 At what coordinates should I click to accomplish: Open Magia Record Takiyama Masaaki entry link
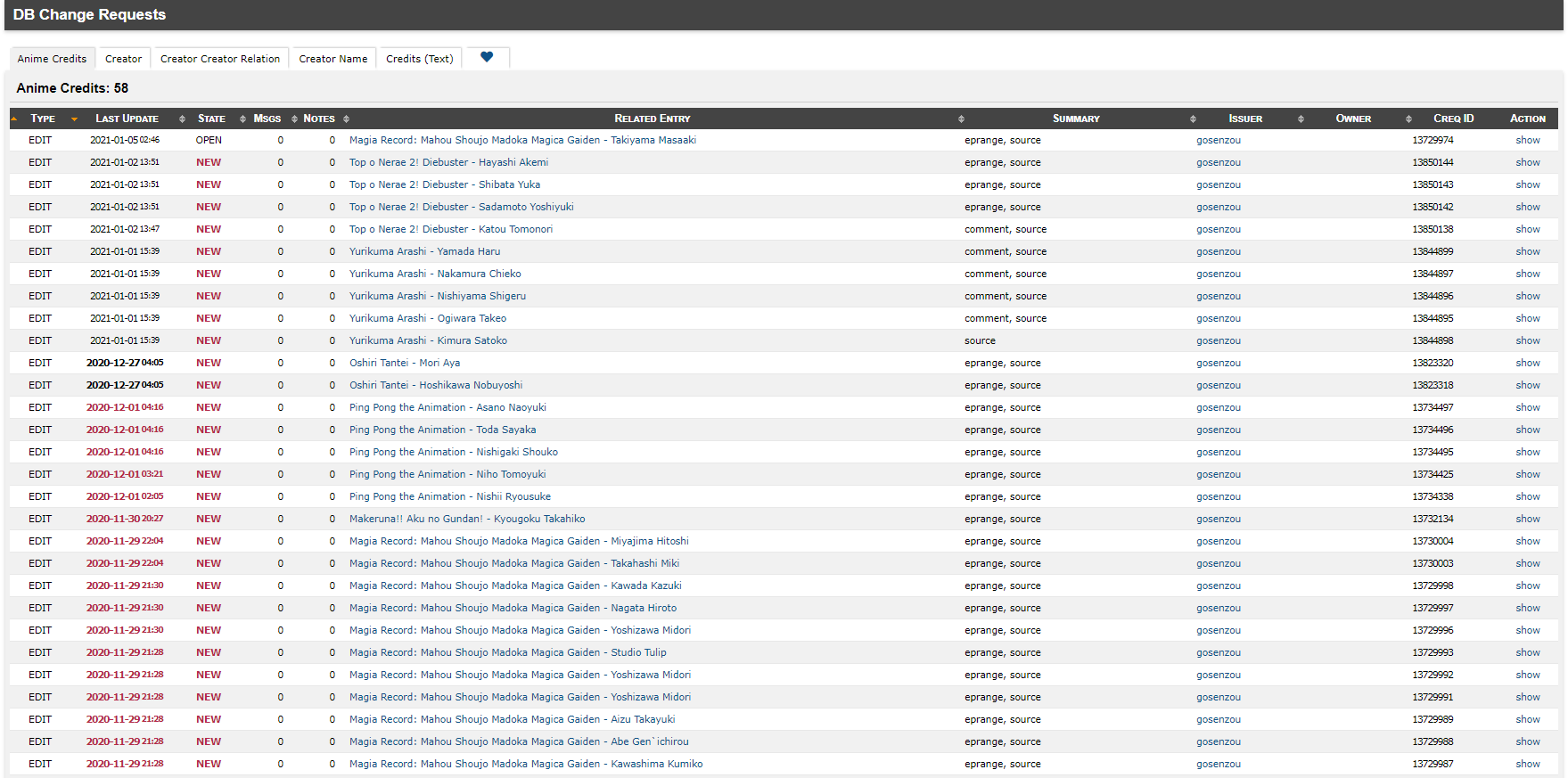pyautogui.click(x=522, y=141)
